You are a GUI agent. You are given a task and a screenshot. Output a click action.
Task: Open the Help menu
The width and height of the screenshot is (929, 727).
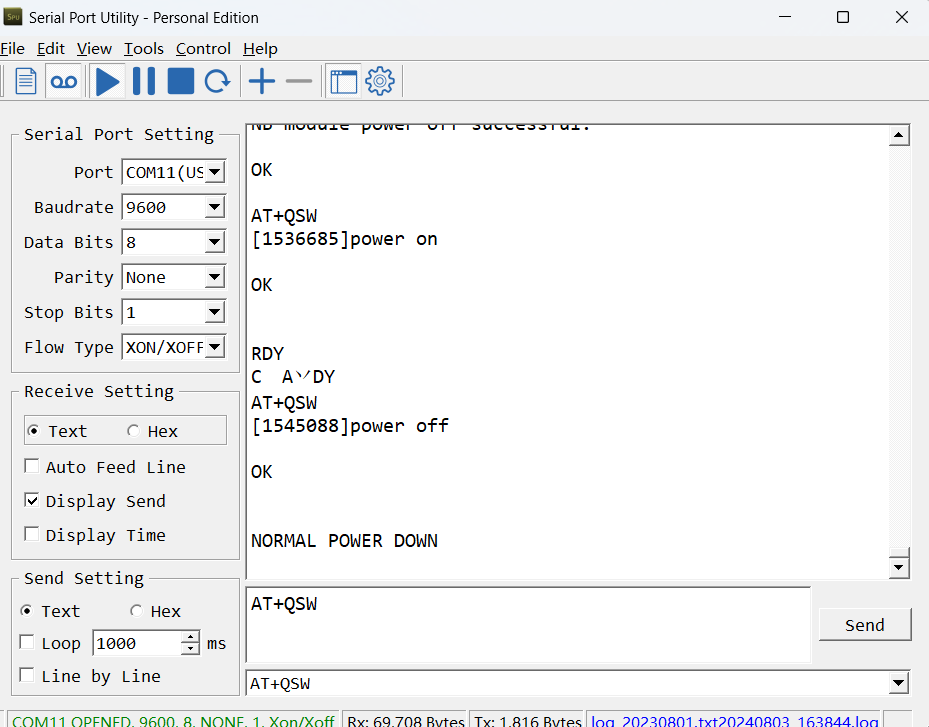[x=260, y=49]
